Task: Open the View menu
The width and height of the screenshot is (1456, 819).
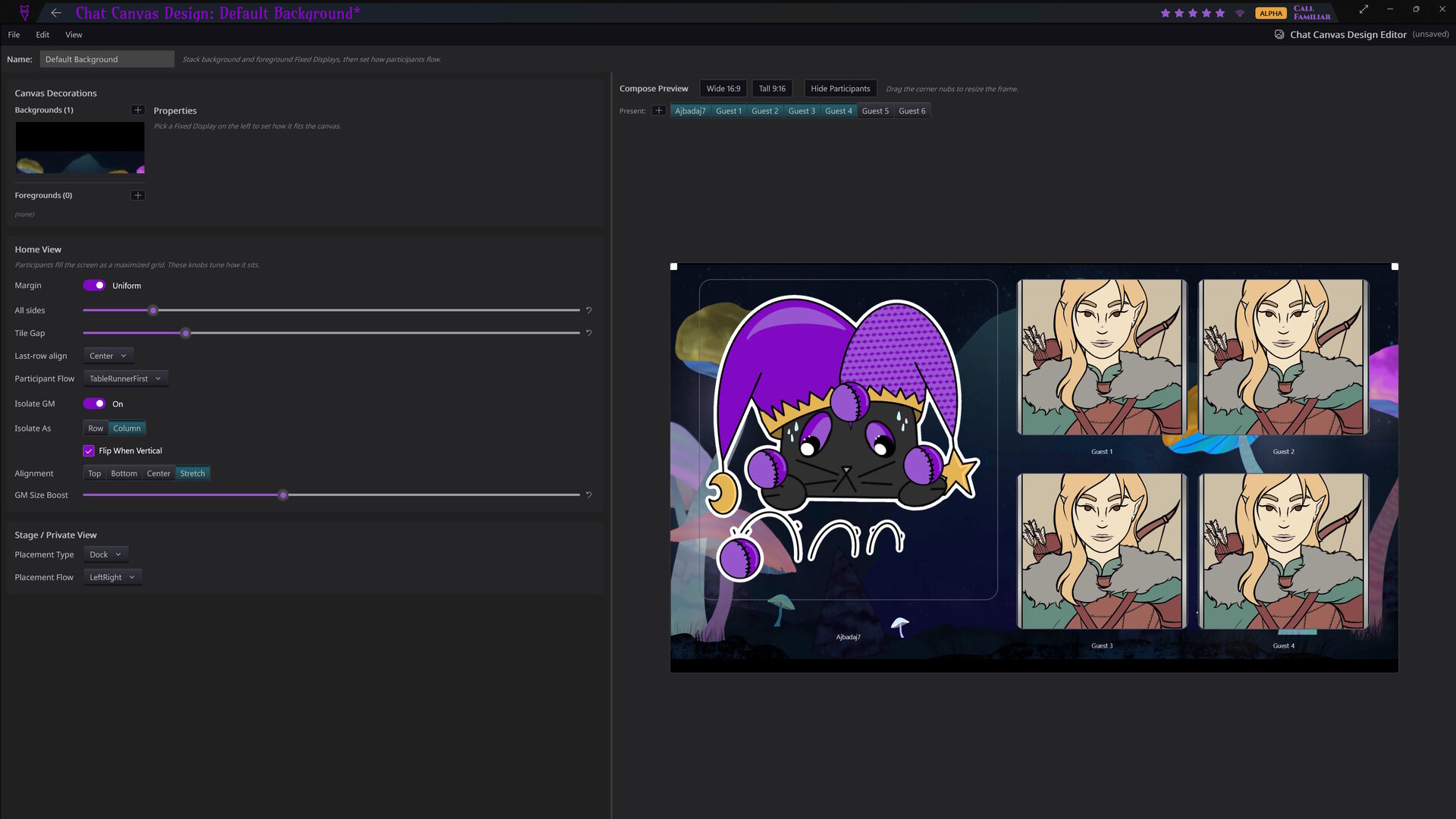Action: pos(74,35)
